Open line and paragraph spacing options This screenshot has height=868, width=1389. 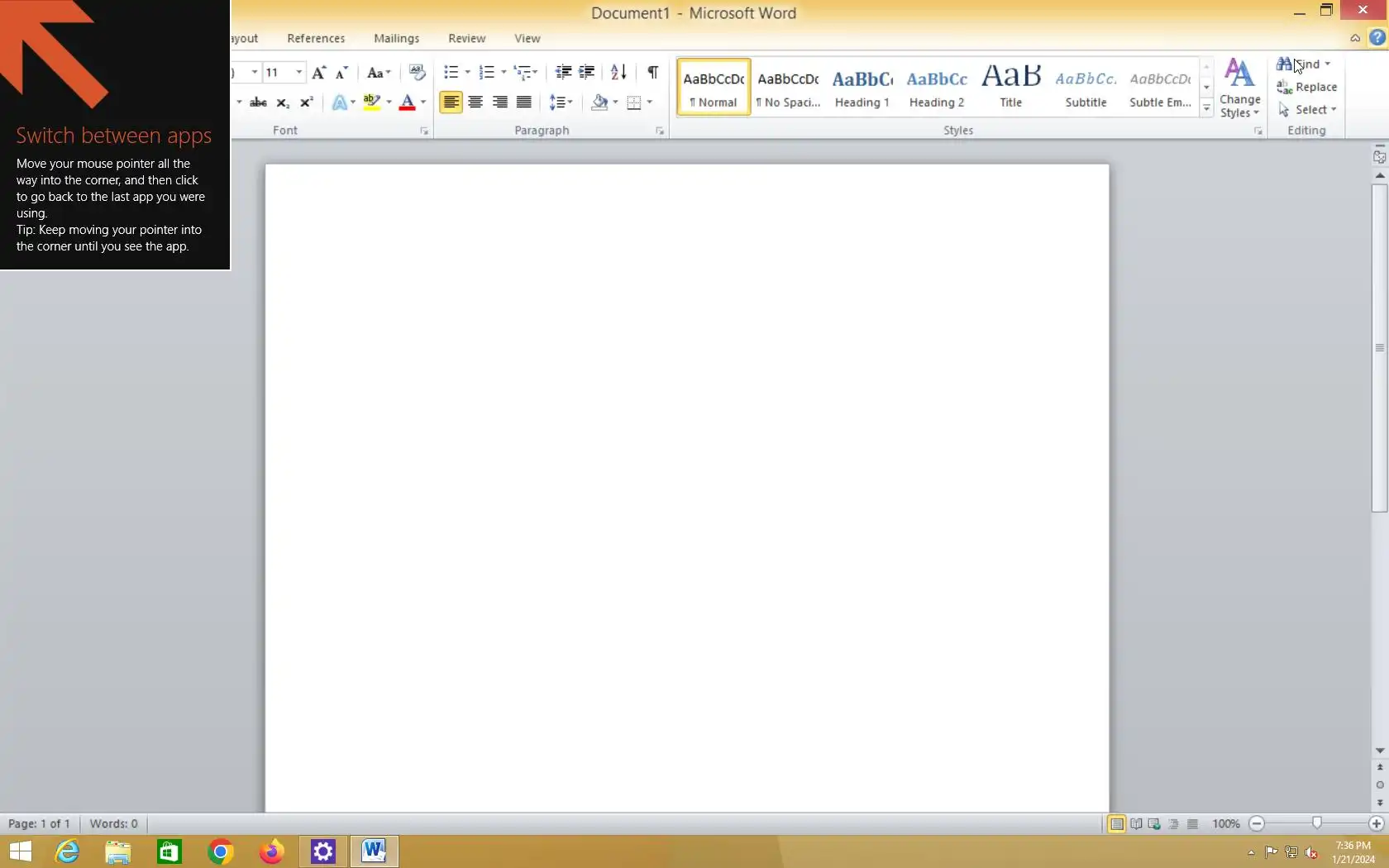[561, 103]
